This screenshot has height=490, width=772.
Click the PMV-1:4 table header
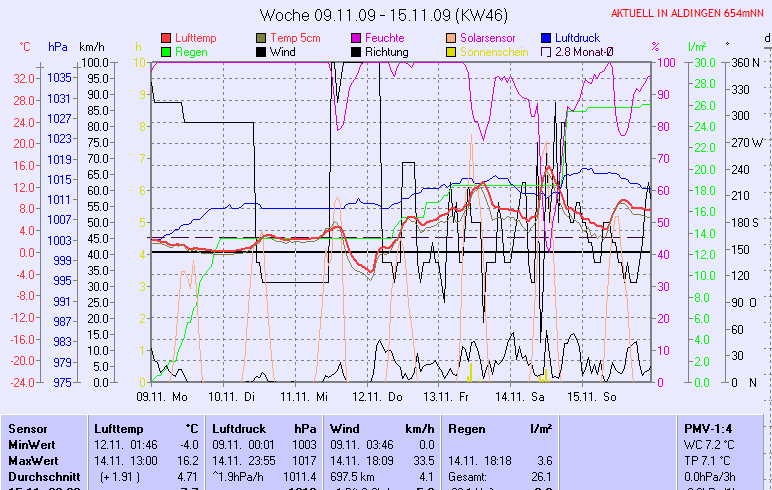click(706, 427)
